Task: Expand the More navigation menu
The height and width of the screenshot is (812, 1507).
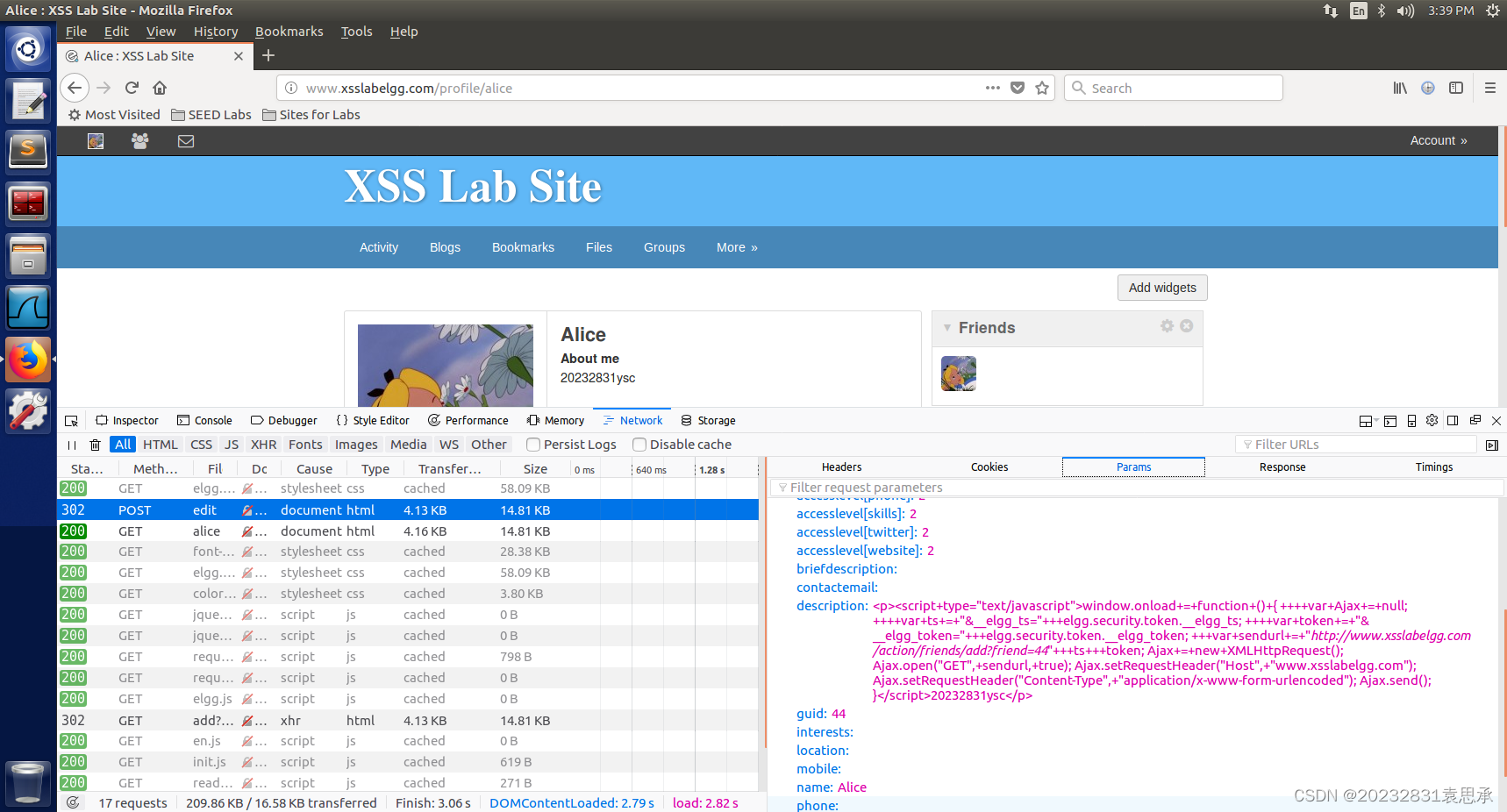Action: point(737,247)
